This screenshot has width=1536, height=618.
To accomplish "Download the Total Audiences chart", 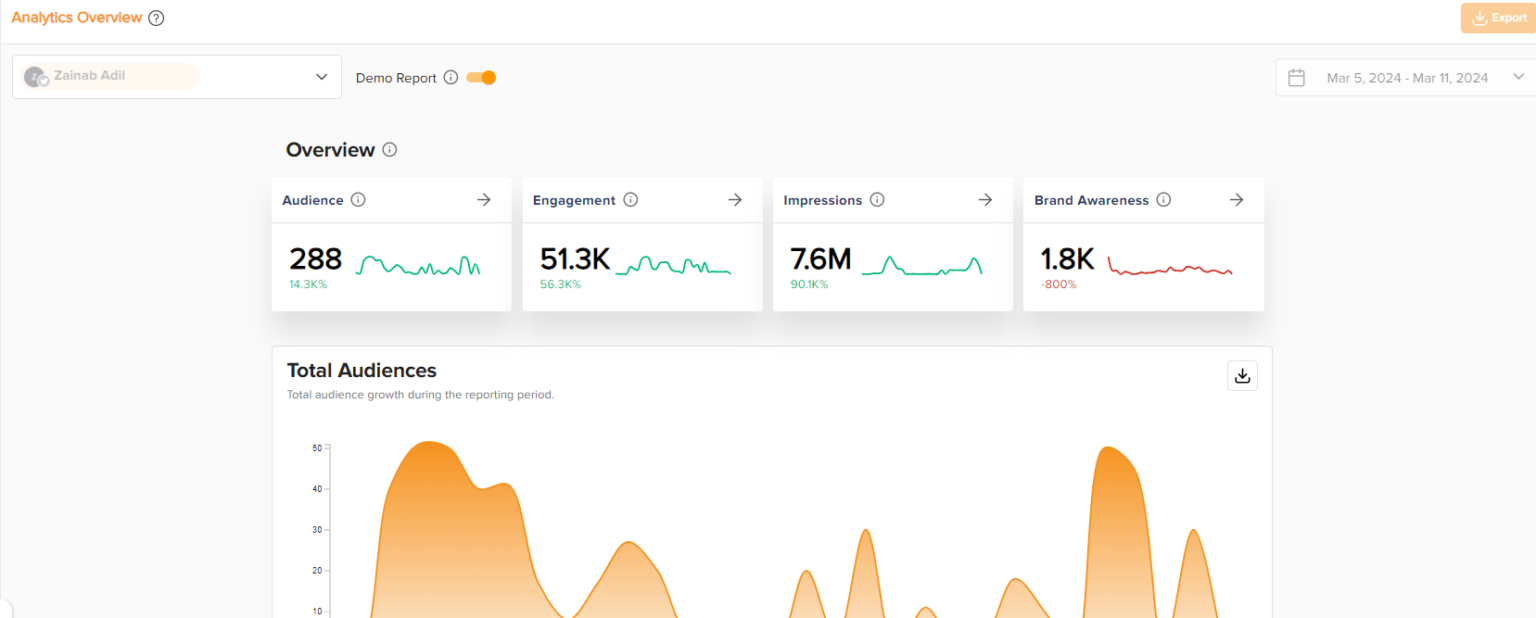I will (1242, 375).
